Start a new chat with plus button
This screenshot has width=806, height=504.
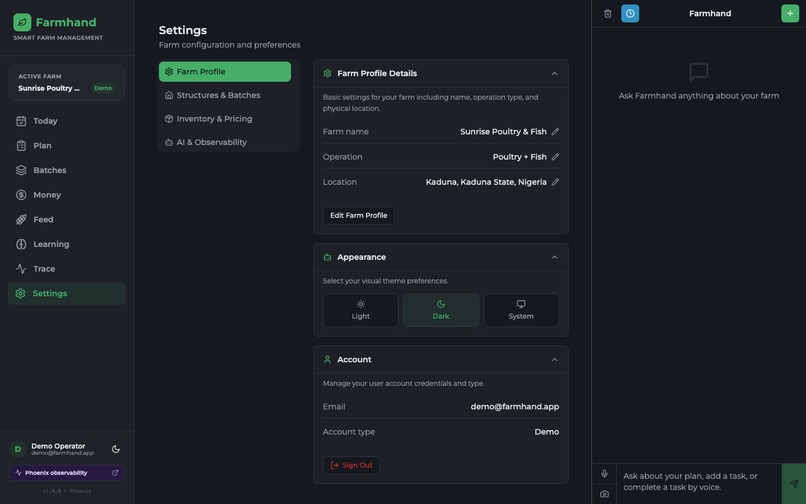pyautogui.click(x=790, y=13)
